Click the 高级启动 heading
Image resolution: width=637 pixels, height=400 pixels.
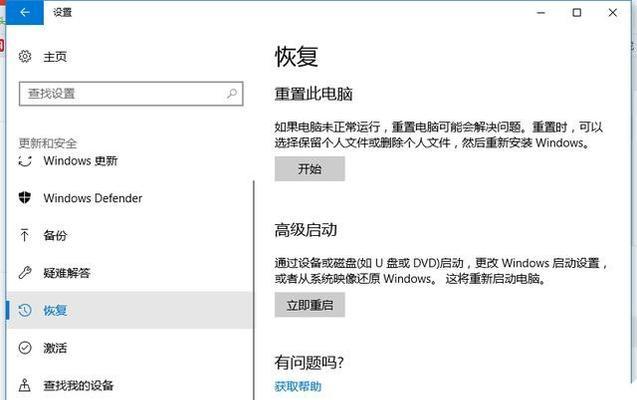306,230
